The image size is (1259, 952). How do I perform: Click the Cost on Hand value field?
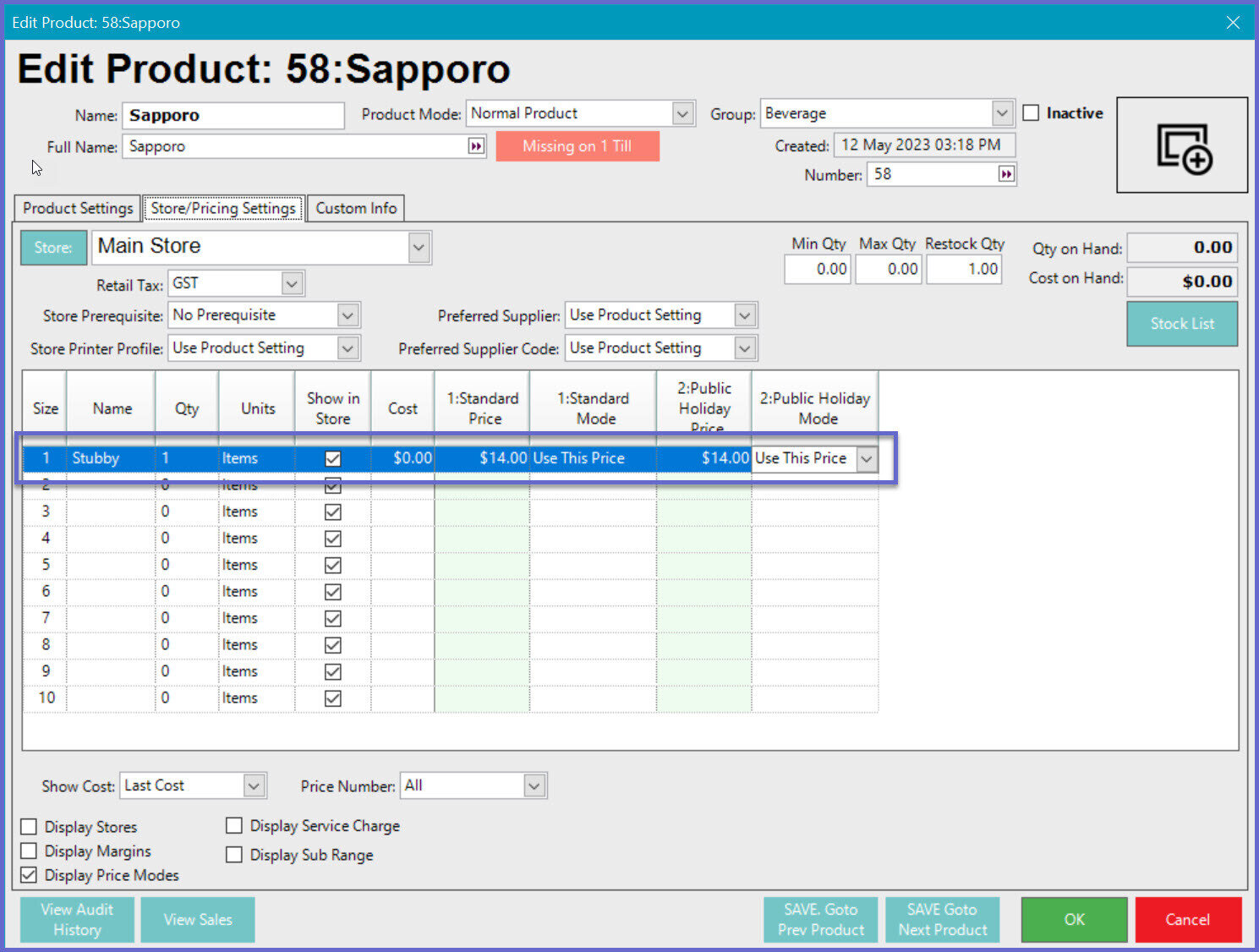pos(1182,282)
